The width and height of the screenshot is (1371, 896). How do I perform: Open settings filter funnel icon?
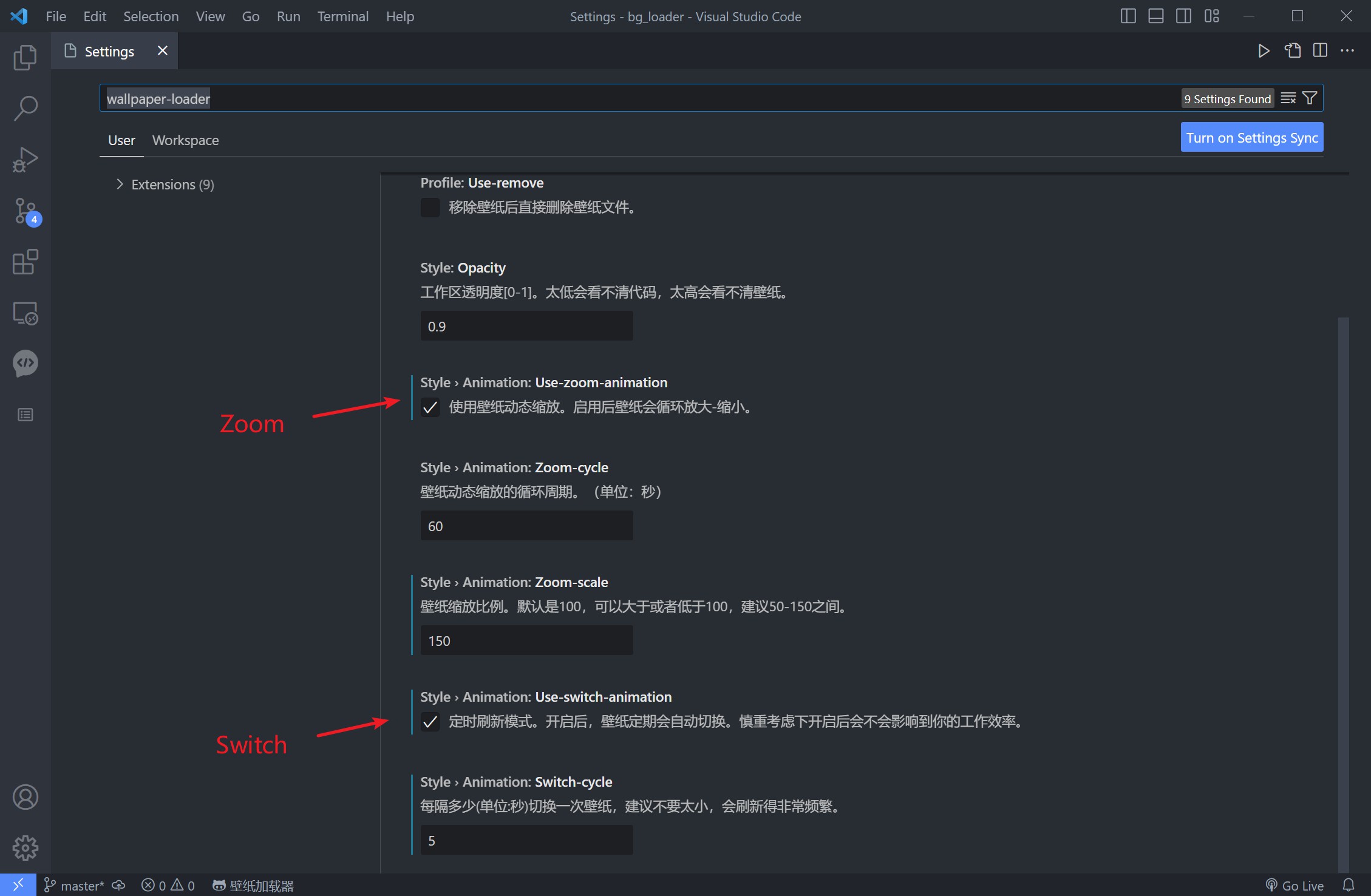click(x=1310, y=98)
